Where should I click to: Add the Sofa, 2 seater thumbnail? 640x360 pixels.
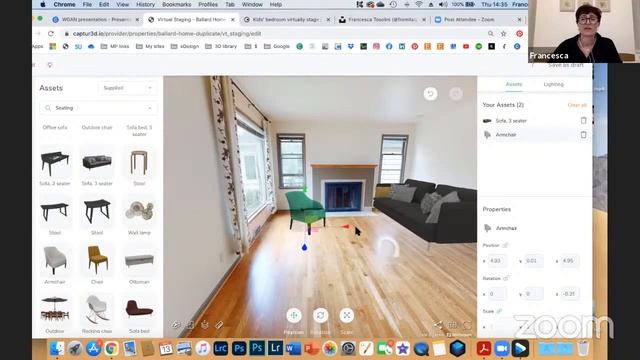click(55, 163)
